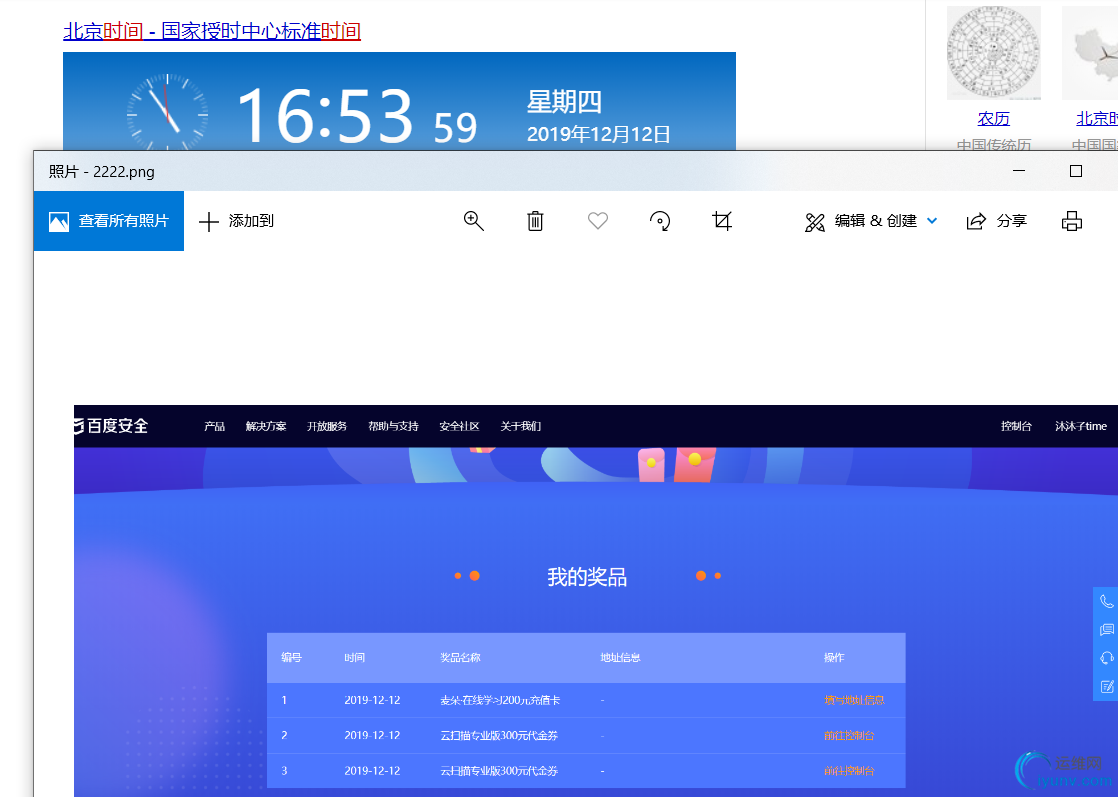Click prize name 麦朵在线学习200元充值卡
1118x797 pixels.
point(500,700)
